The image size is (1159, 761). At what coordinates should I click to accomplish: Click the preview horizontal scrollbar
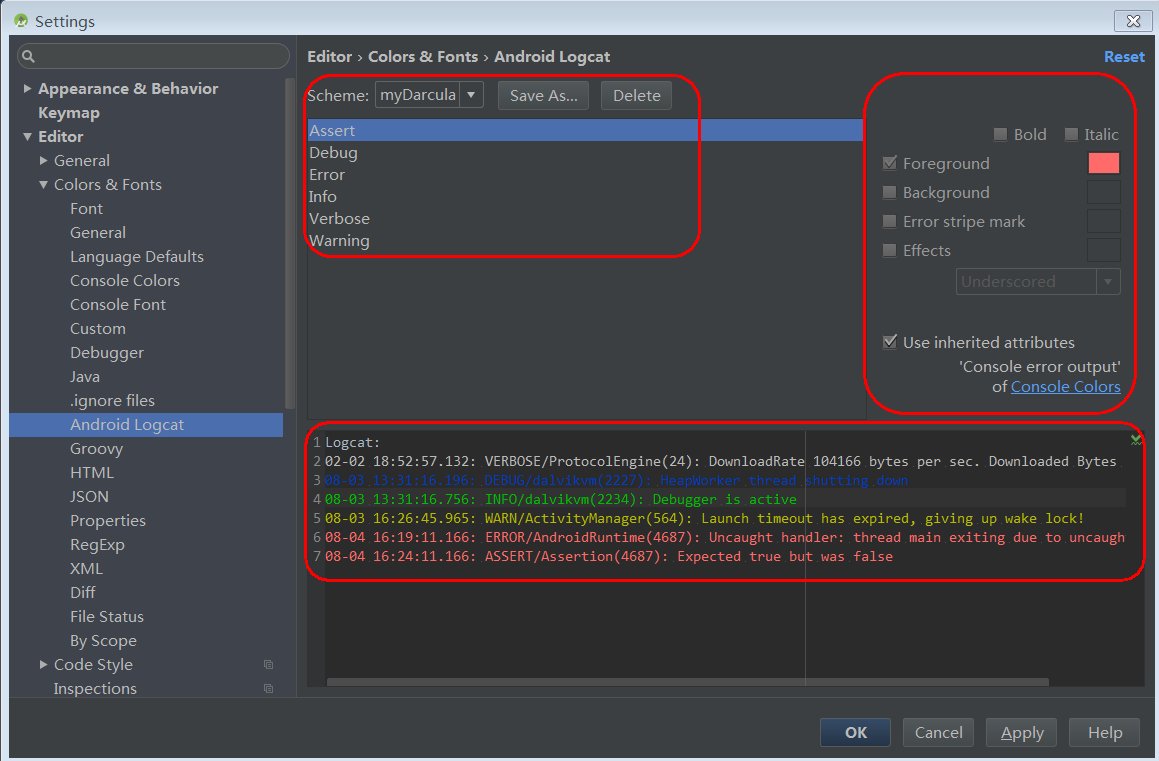click(x=687, y=682)
